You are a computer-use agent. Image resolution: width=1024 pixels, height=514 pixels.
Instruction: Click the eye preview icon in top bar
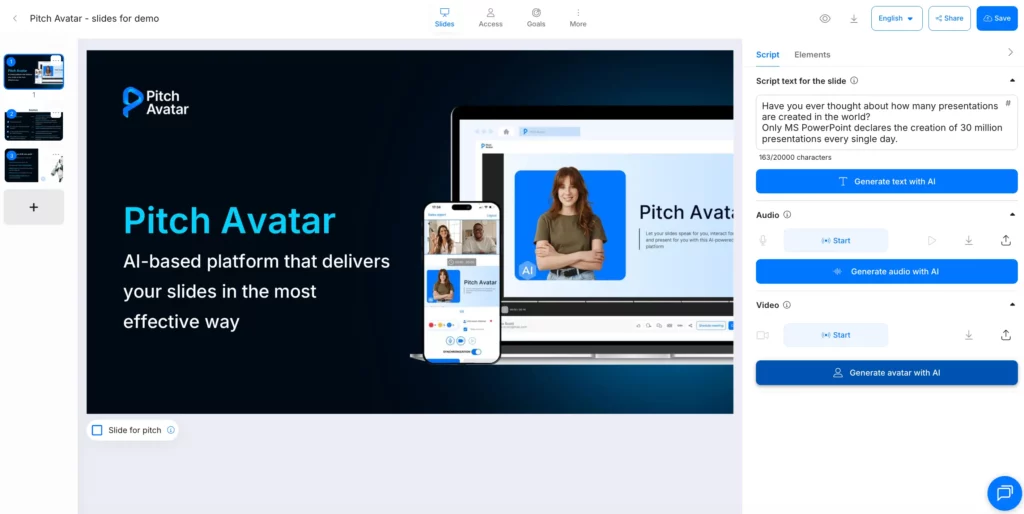pos(825,18)
